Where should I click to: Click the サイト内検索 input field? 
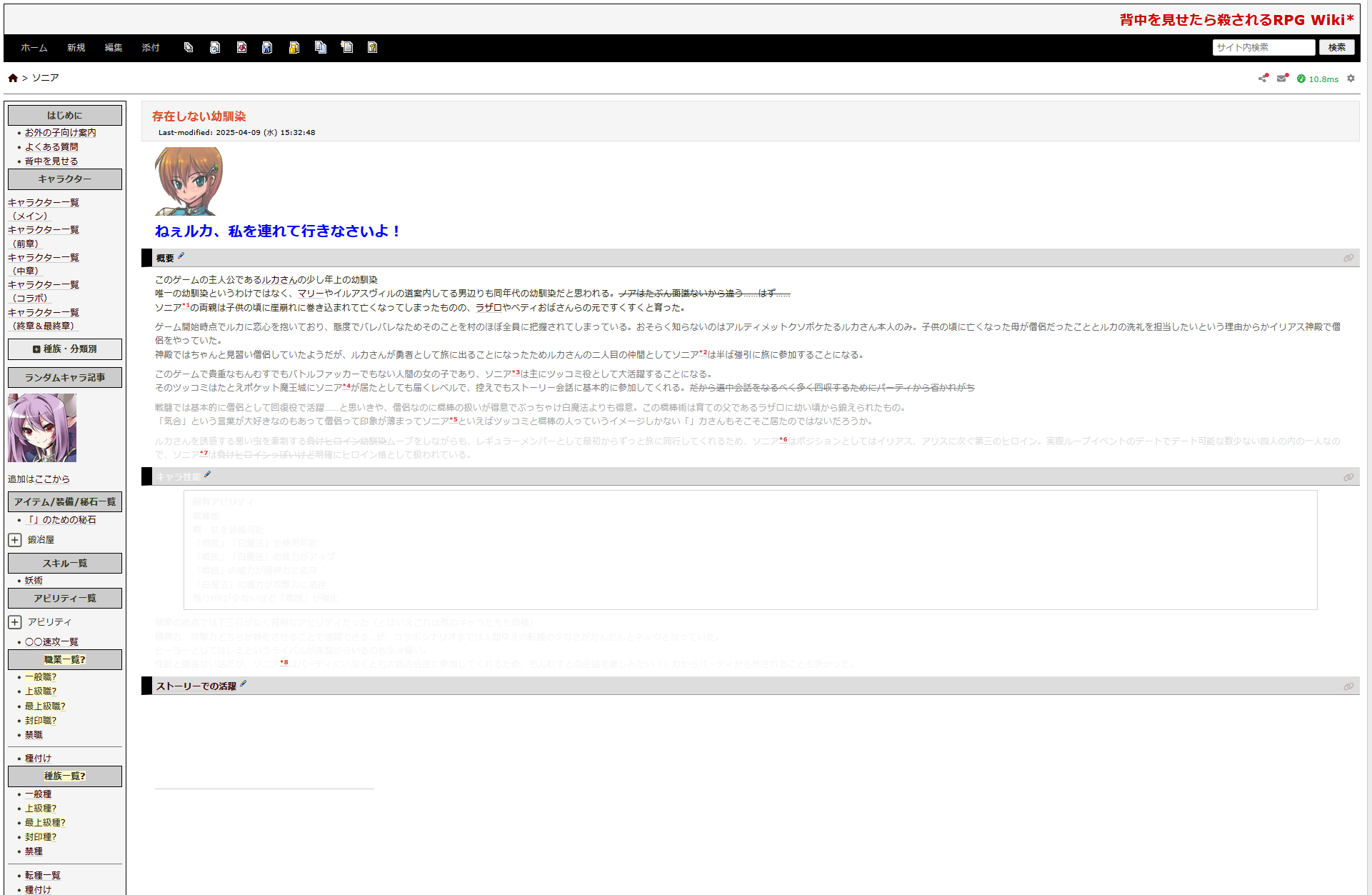pos(1263,48)
